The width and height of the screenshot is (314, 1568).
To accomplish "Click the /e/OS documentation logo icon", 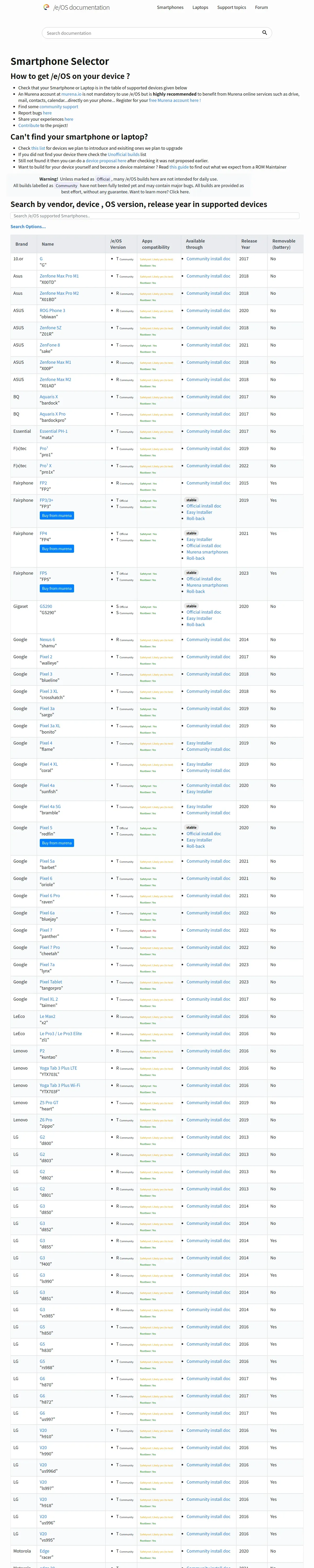I will [x=46, y=7].
